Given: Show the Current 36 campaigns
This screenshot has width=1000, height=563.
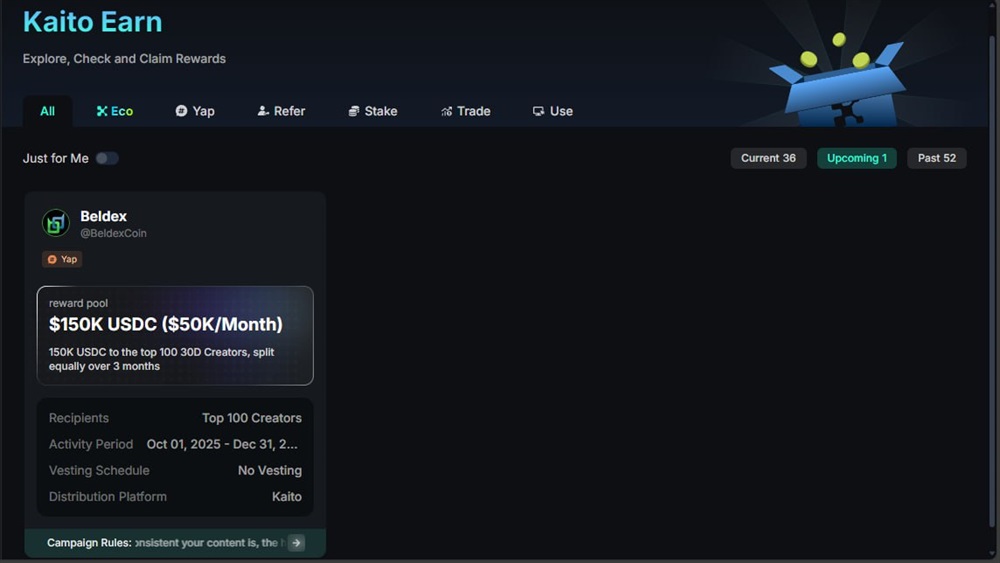Looking at the screenshot, I should [x=768, y=158].
